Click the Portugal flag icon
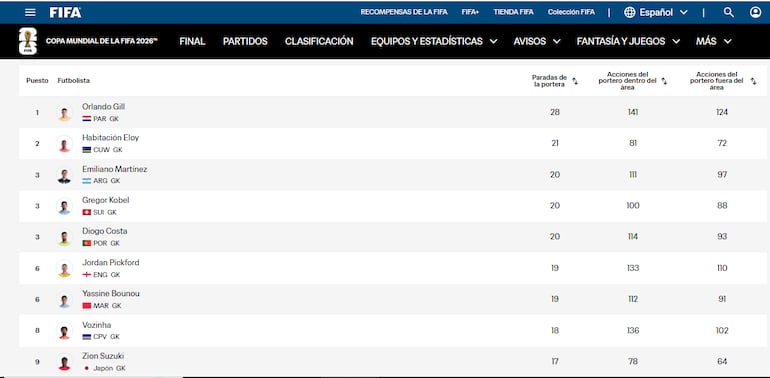770x378 pixels. tap(86, 243)
